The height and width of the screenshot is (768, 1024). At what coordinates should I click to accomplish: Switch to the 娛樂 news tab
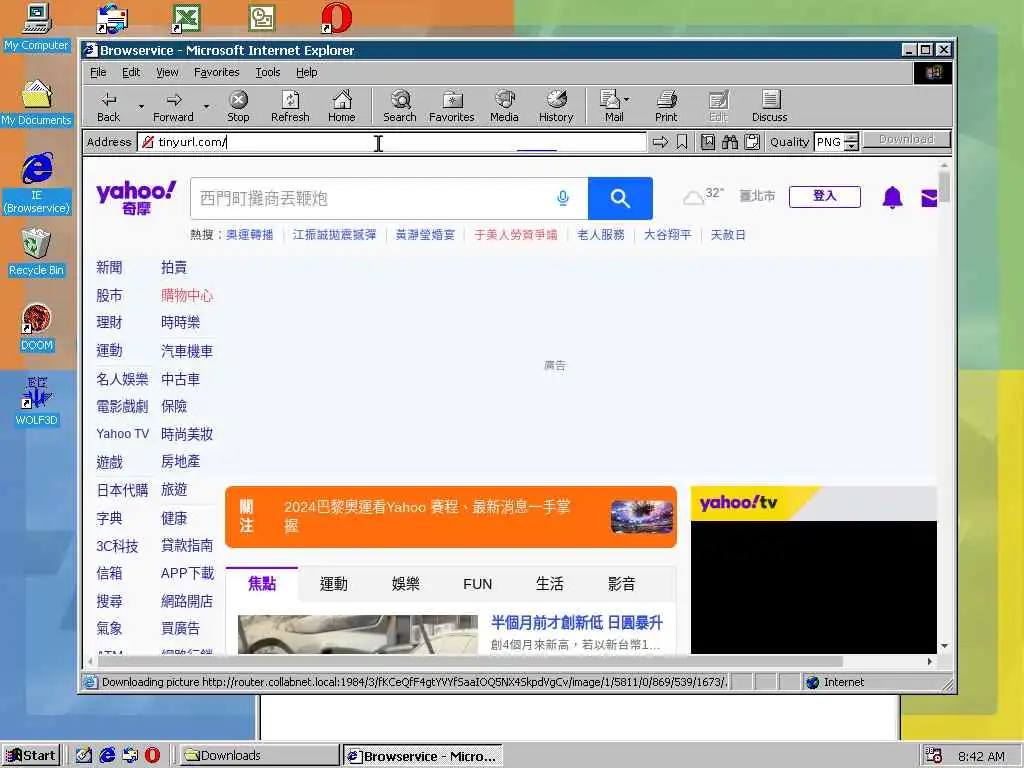(406, 583)
